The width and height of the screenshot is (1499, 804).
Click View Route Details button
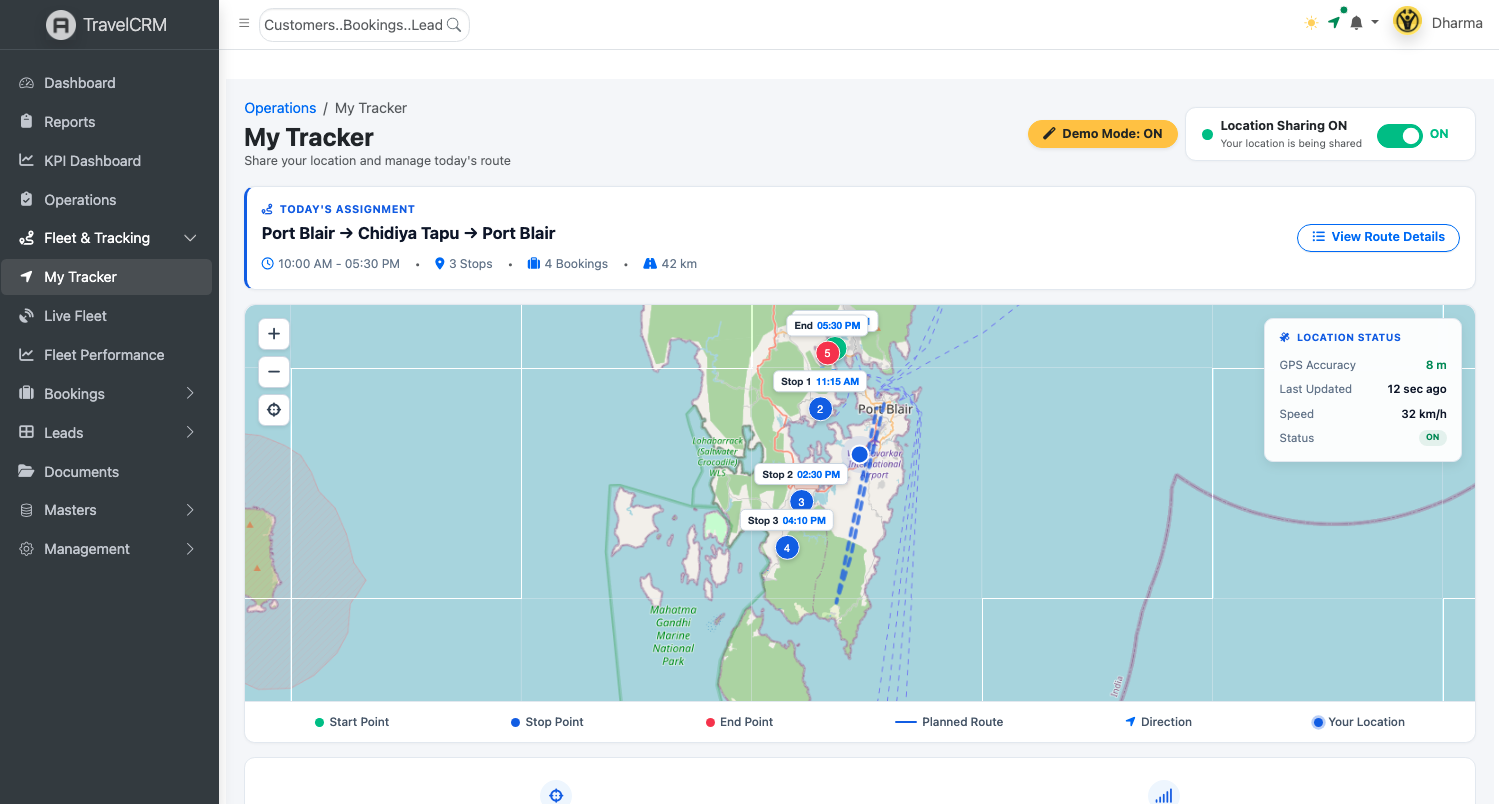click(x=1378, y=237)
